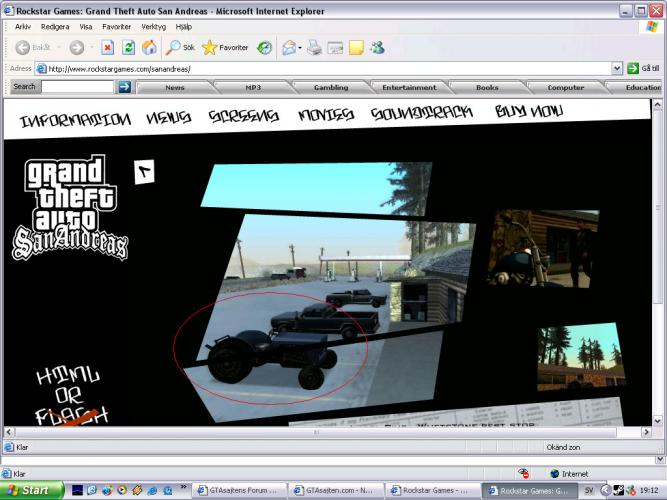Viewport: 667px width, 500px height.
Task: Switch to GTAsajtens Forum taskbar window
Action: 242,491
